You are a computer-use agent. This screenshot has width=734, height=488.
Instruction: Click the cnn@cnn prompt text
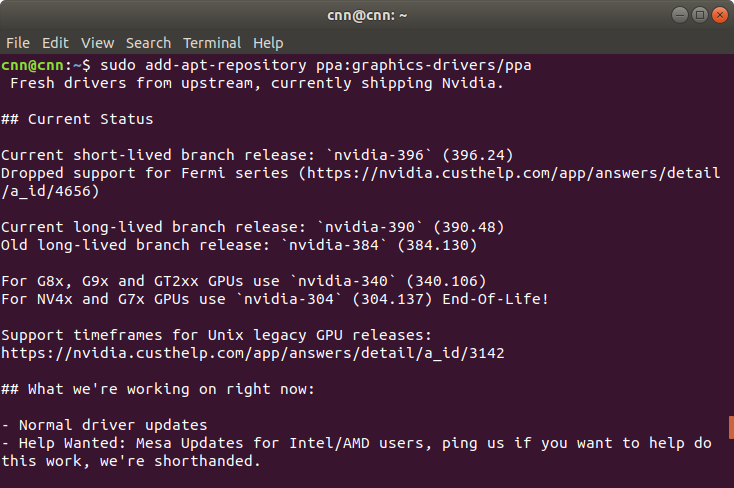click(32, 65)
